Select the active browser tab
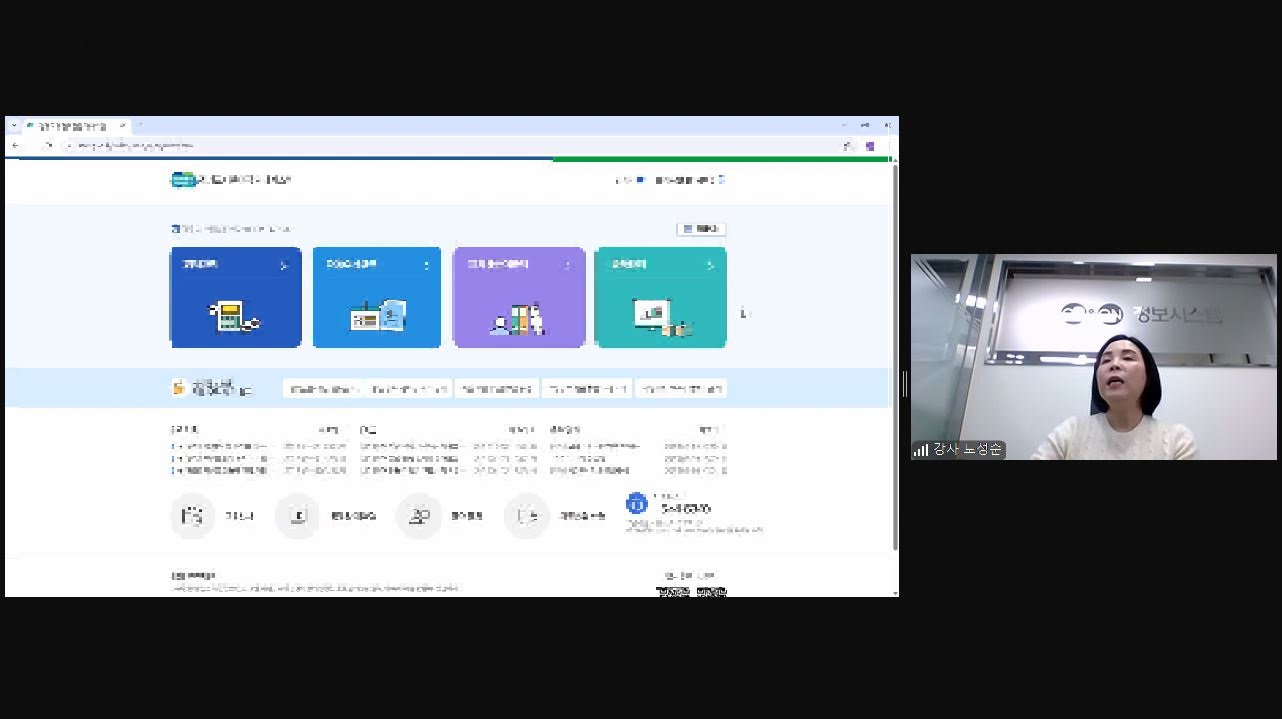1282x719 pixels. tap(75, 126)
